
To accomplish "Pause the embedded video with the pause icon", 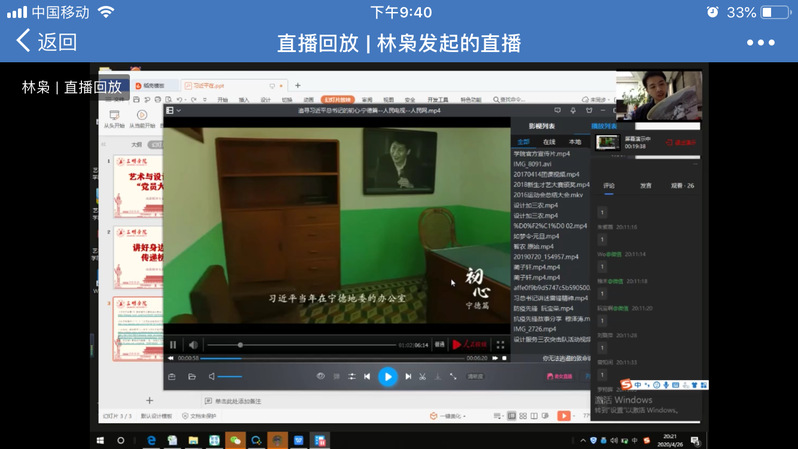I will (173, 345).
